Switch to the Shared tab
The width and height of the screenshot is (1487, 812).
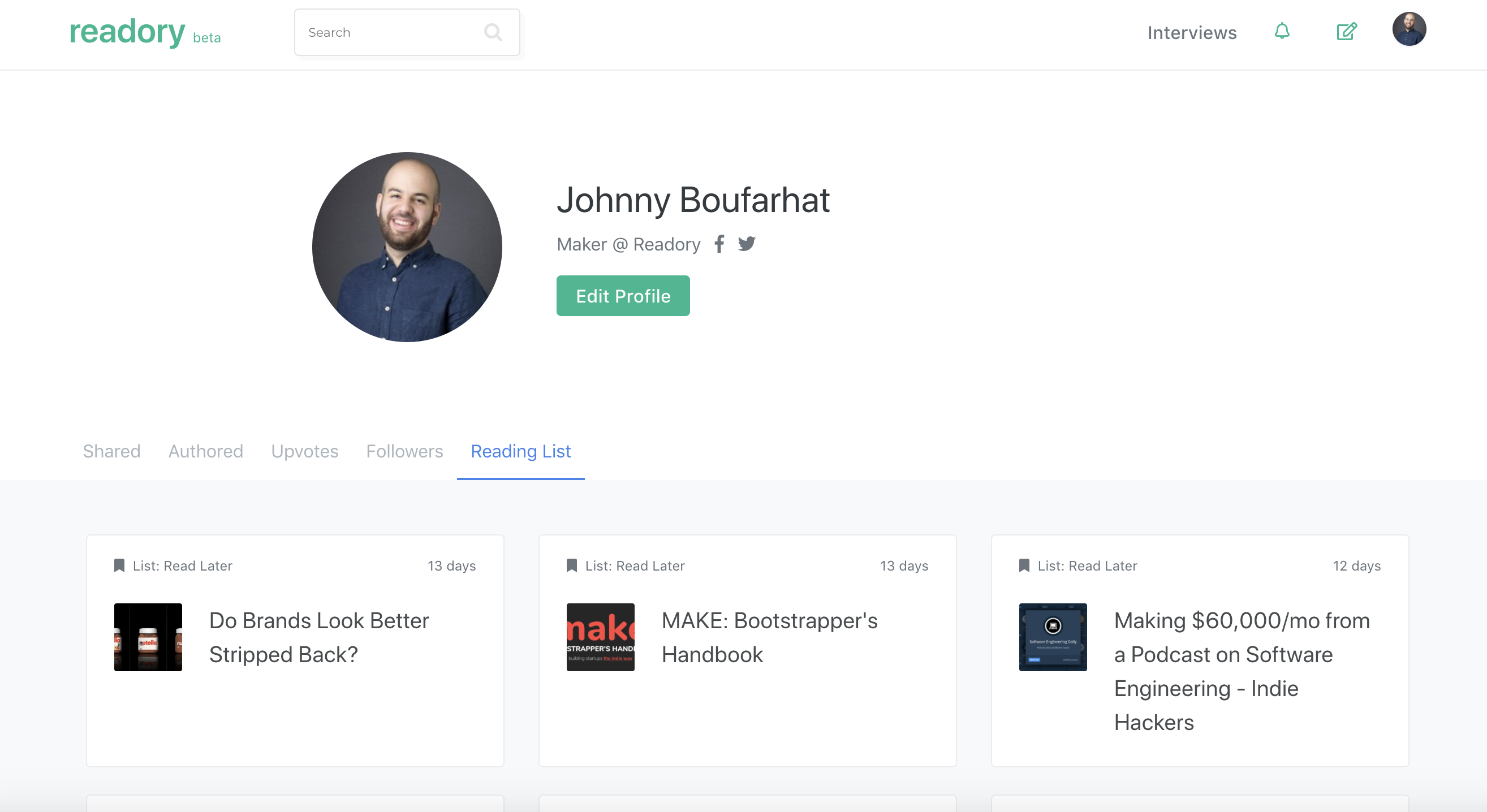coord(111,451)
